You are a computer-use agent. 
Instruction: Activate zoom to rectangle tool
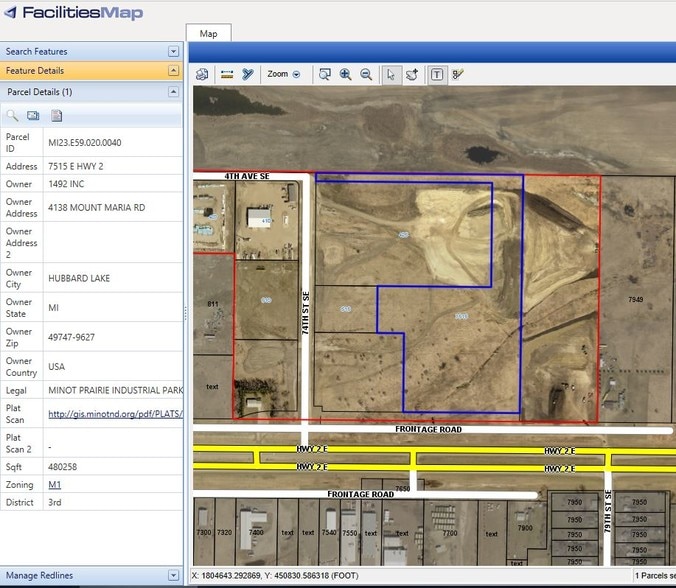coord(325,74)
